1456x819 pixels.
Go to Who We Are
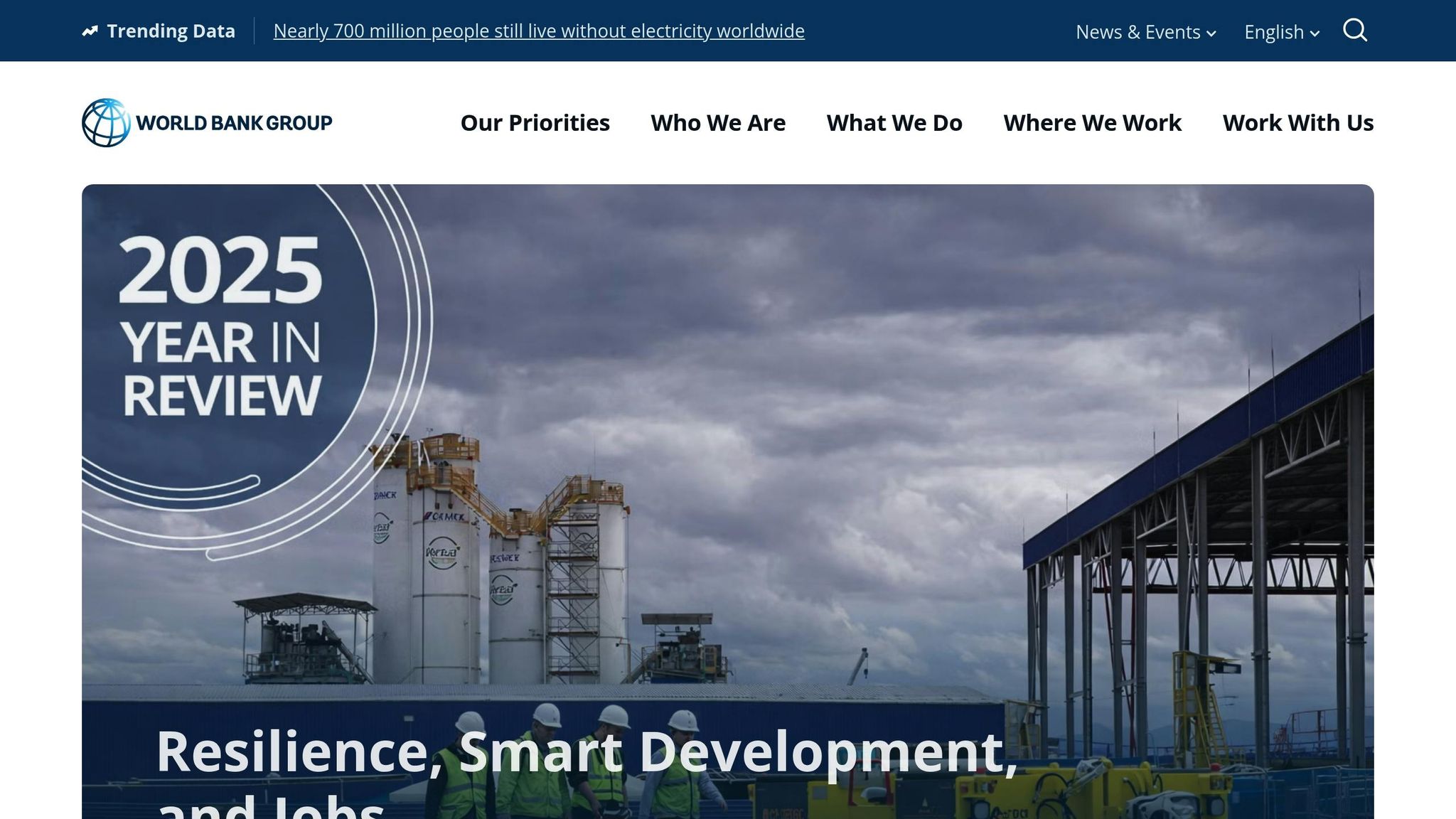point(717,123)
